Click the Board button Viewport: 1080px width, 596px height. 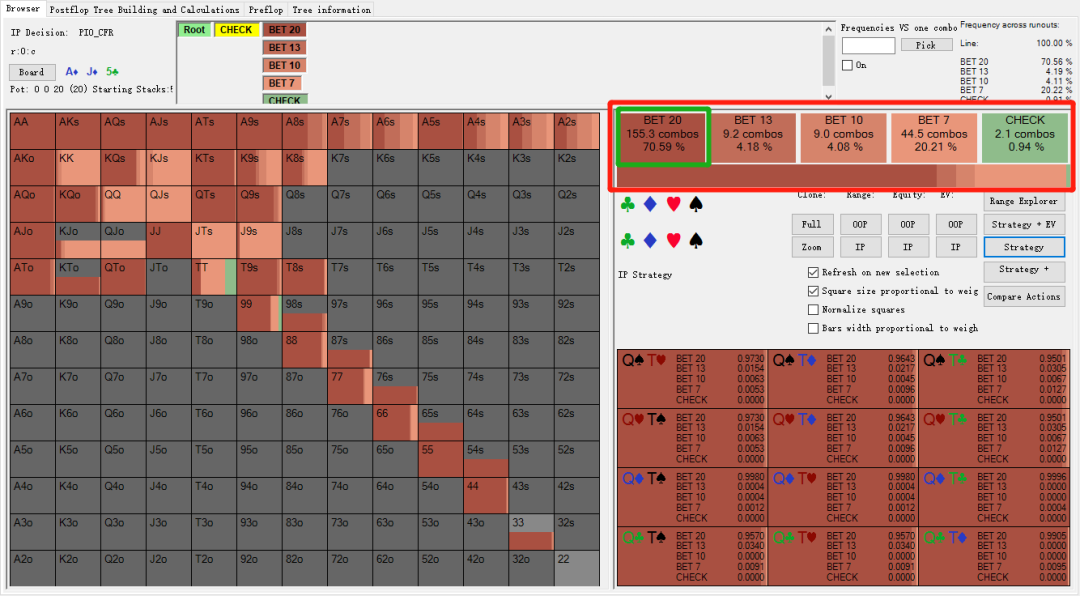[32, 72]
